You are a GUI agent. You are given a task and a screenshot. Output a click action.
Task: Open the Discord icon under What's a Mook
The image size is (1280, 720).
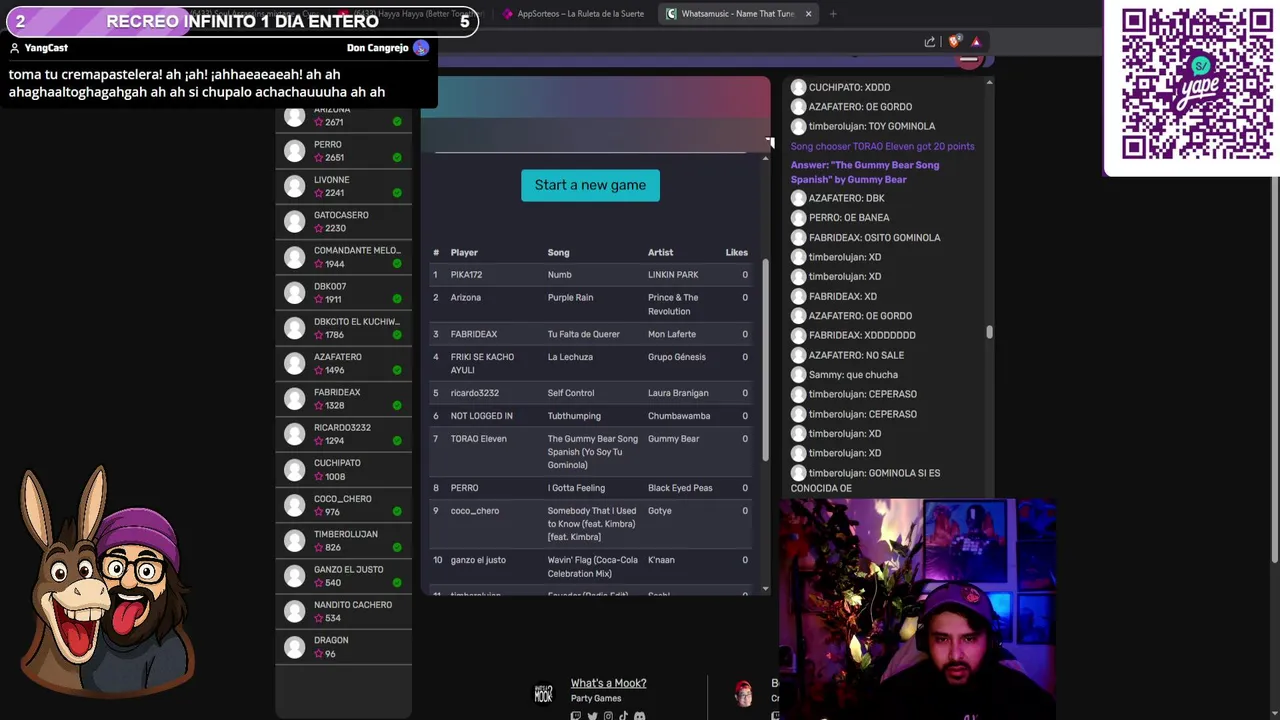click(640, 716)
